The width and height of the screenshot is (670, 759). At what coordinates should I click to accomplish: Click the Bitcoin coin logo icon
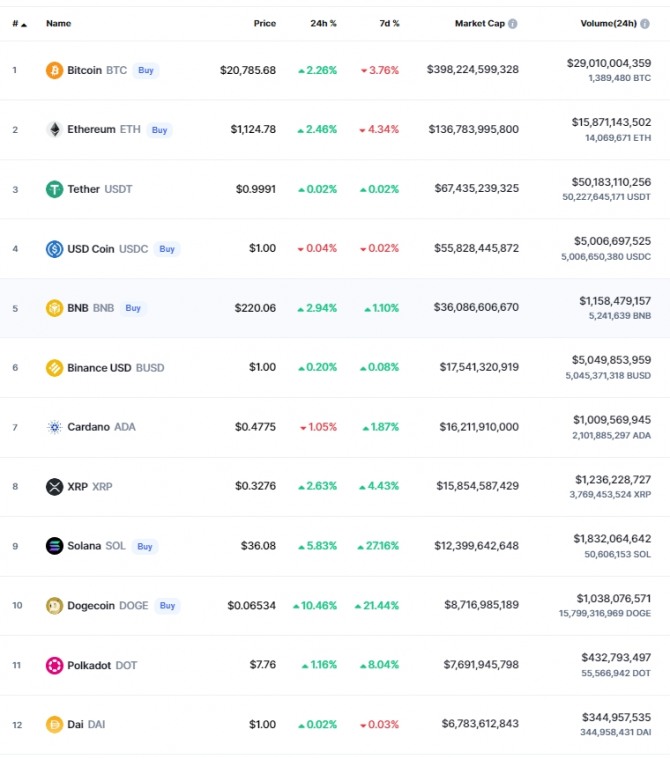coord(54,70)
